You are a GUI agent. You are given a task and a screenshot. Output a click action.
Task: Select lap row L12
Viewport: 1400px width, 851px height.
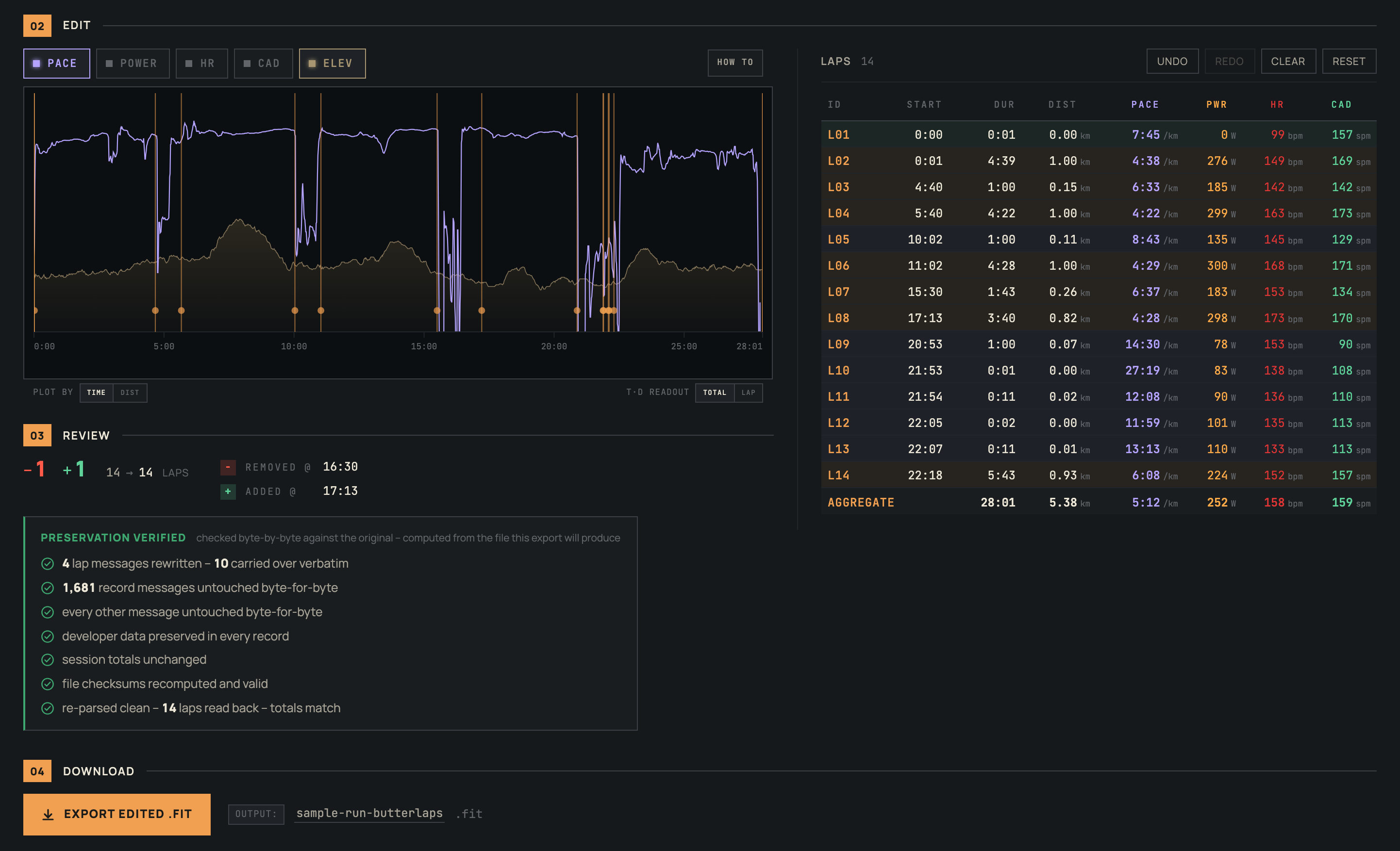[1098, 423]
